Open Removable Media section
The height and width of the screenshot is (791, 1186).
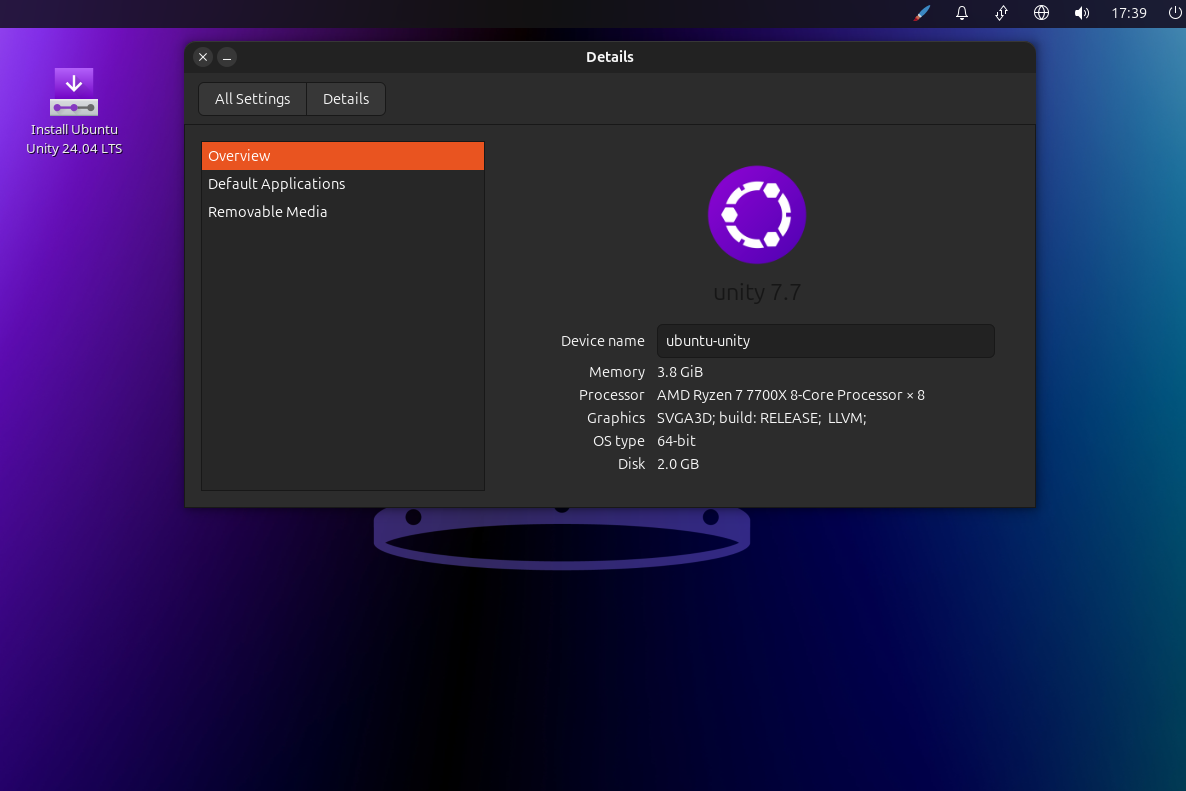[x=343, y=212]
